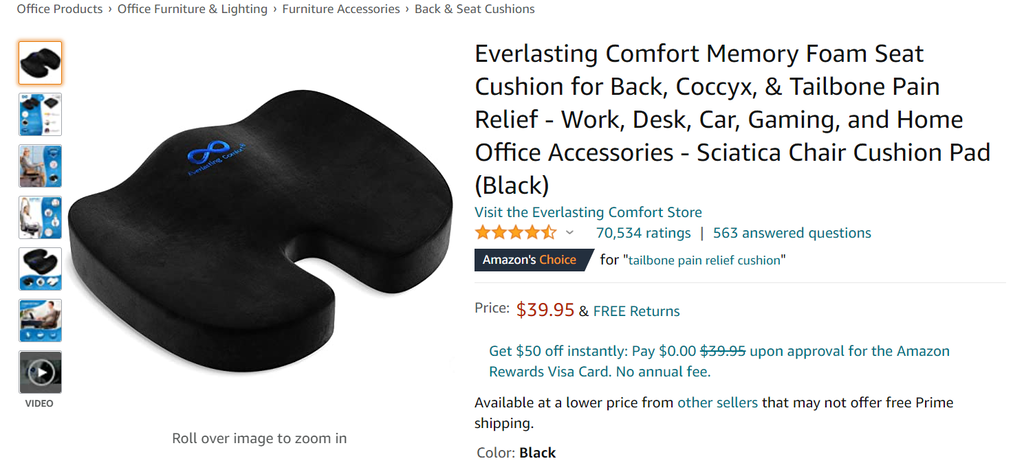Go to Office Products breadcrumb
This screenshot has height=472, width=1024.
[x=59, y=9]
